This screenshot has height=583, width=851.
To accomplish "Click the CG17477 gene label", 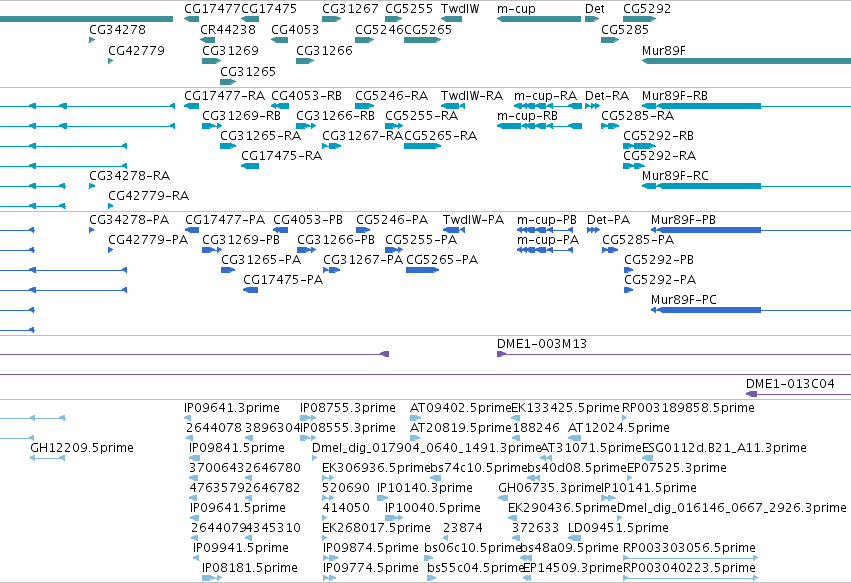I will click(212, 9).
